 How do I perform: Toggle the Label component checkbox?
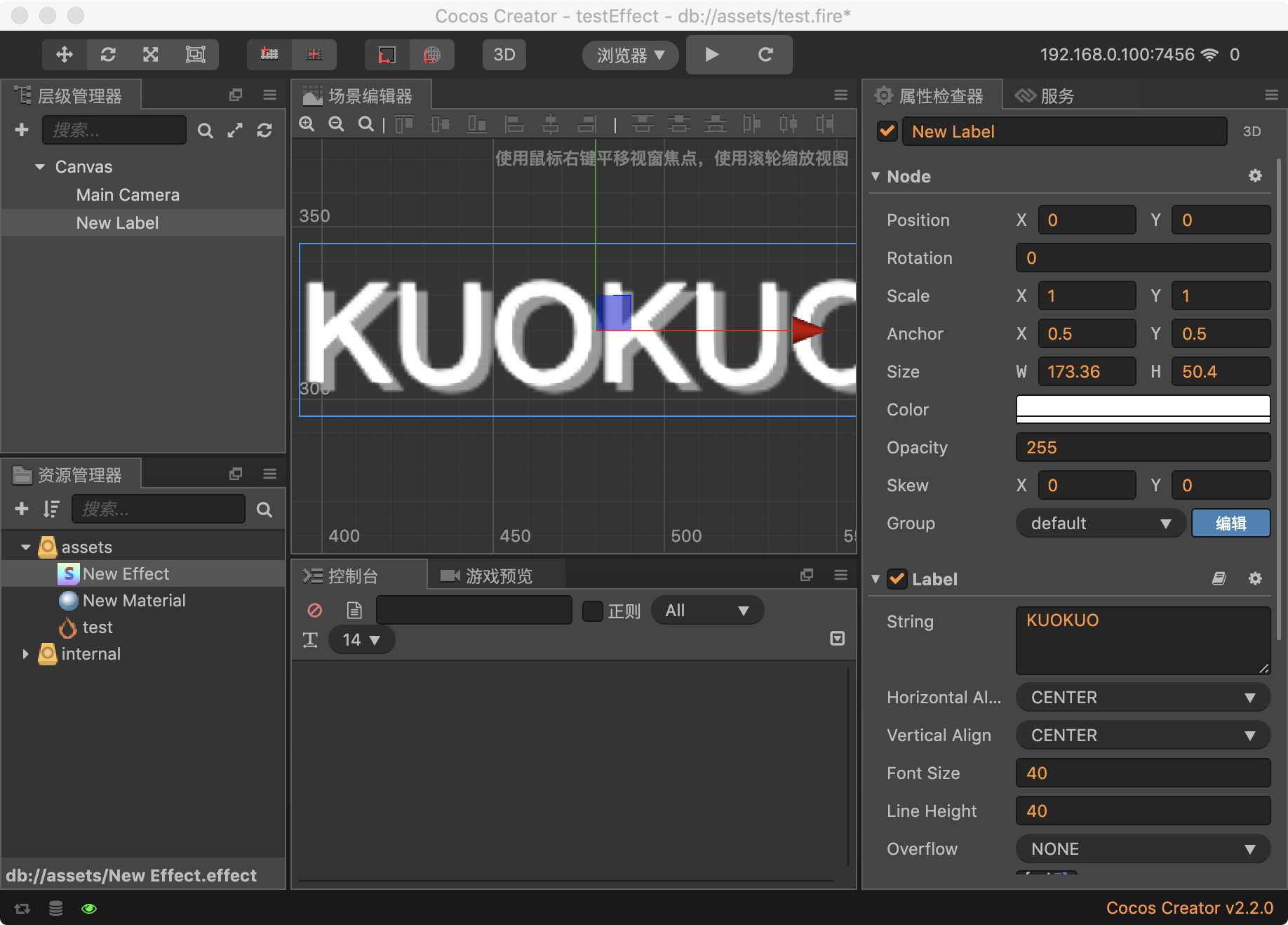897,579
